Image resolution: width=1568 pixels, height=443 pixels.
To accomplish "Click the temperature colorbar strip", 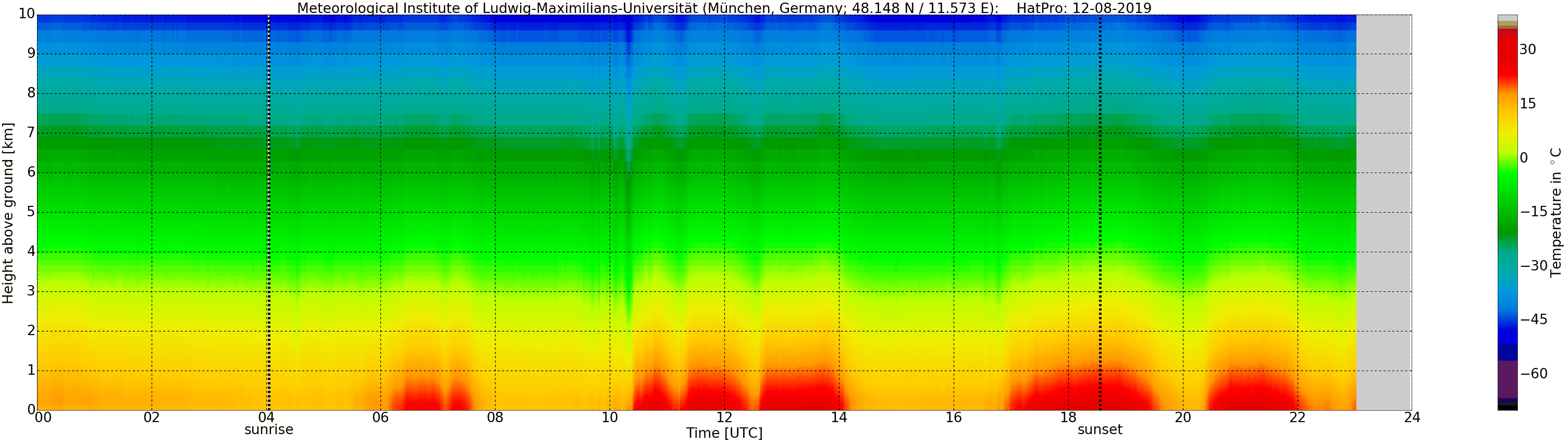I will click(x=1507, y=212).
